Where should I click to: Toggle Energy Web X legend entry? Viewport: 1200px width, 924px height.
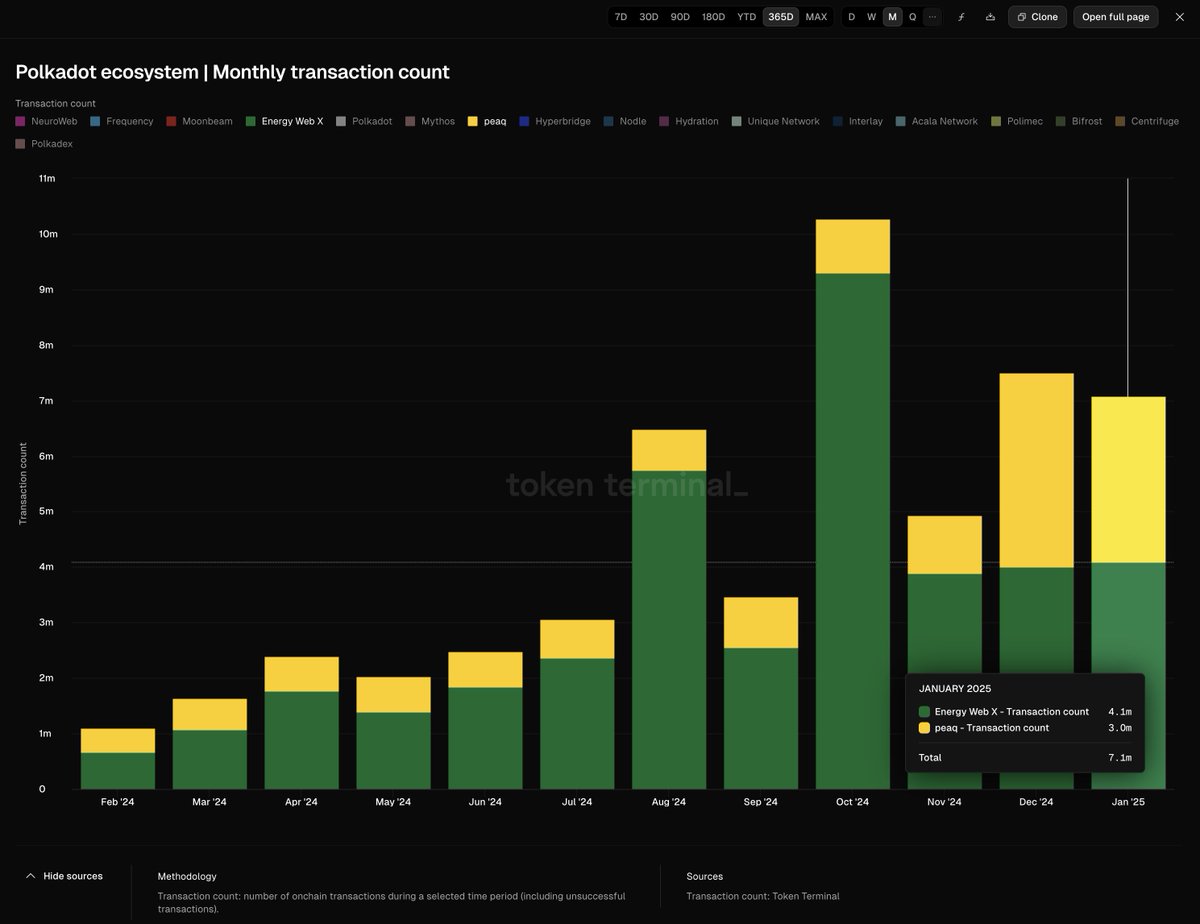(284, 121)
